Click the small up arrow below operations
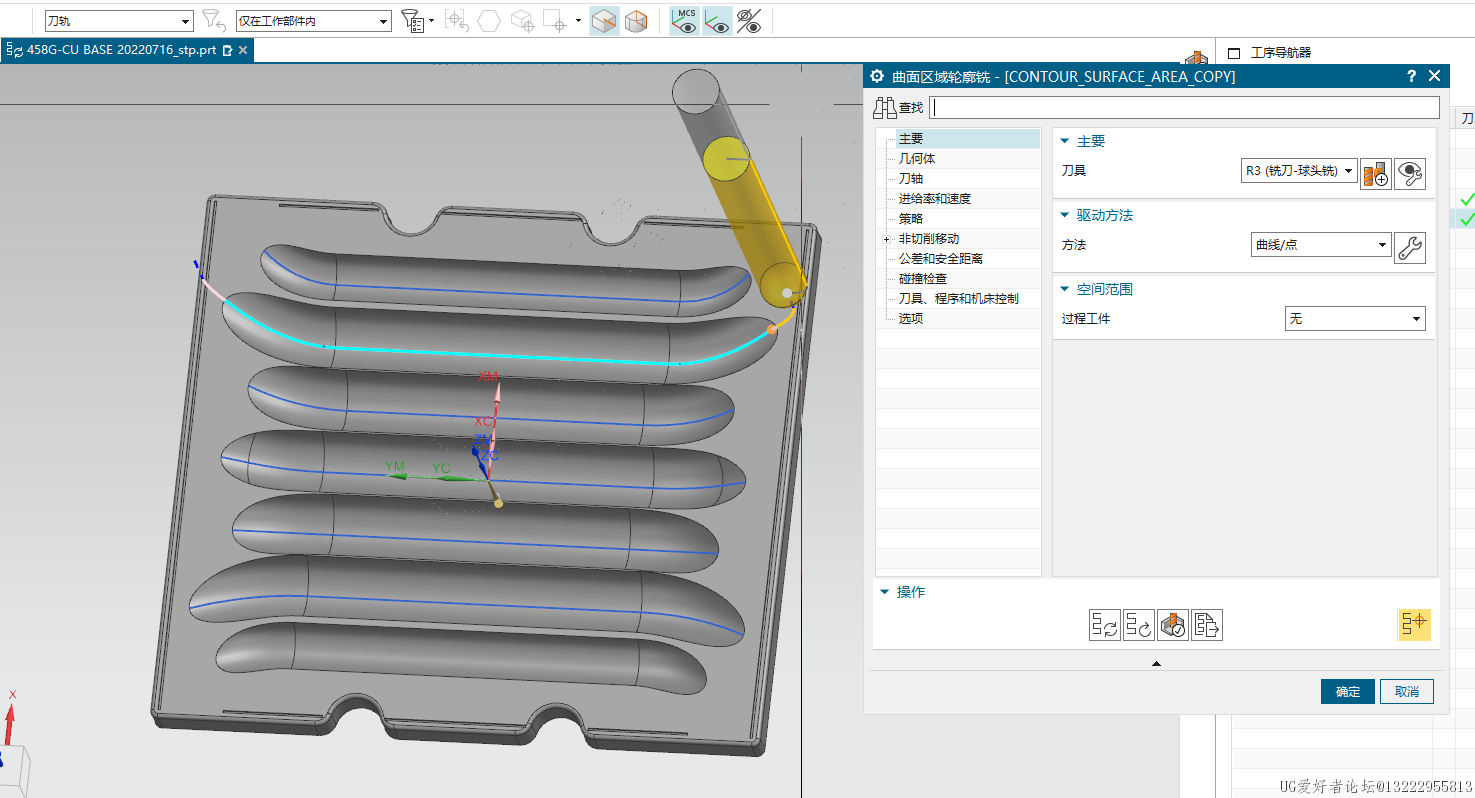 coord(1157,663)
